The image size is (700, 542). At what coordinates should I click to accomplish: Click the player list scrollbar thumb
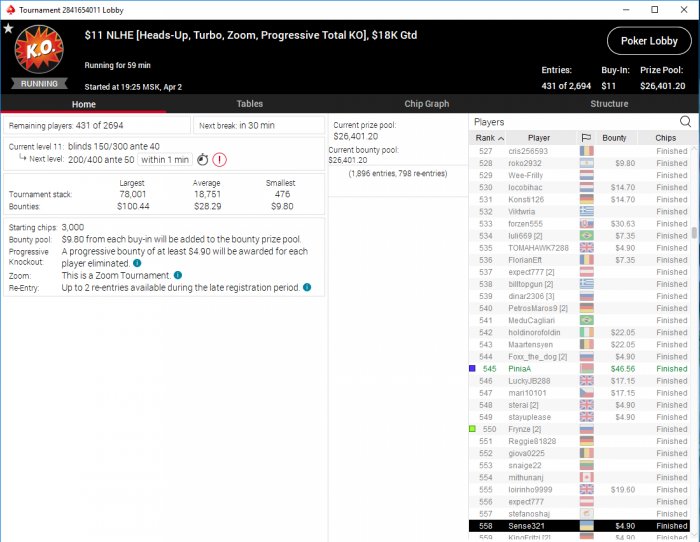coord(694,233)
